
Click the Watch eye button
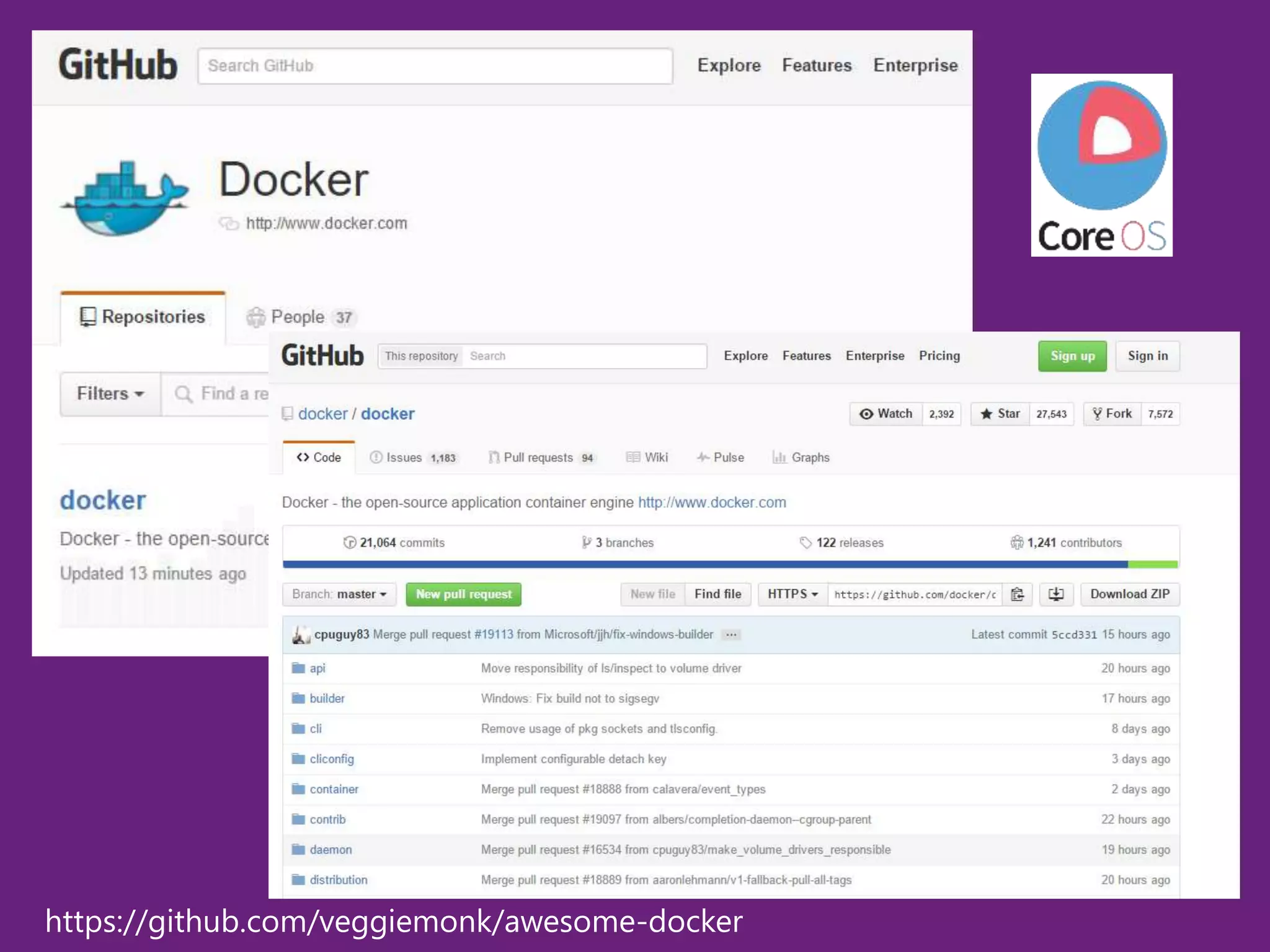[886, 414]
